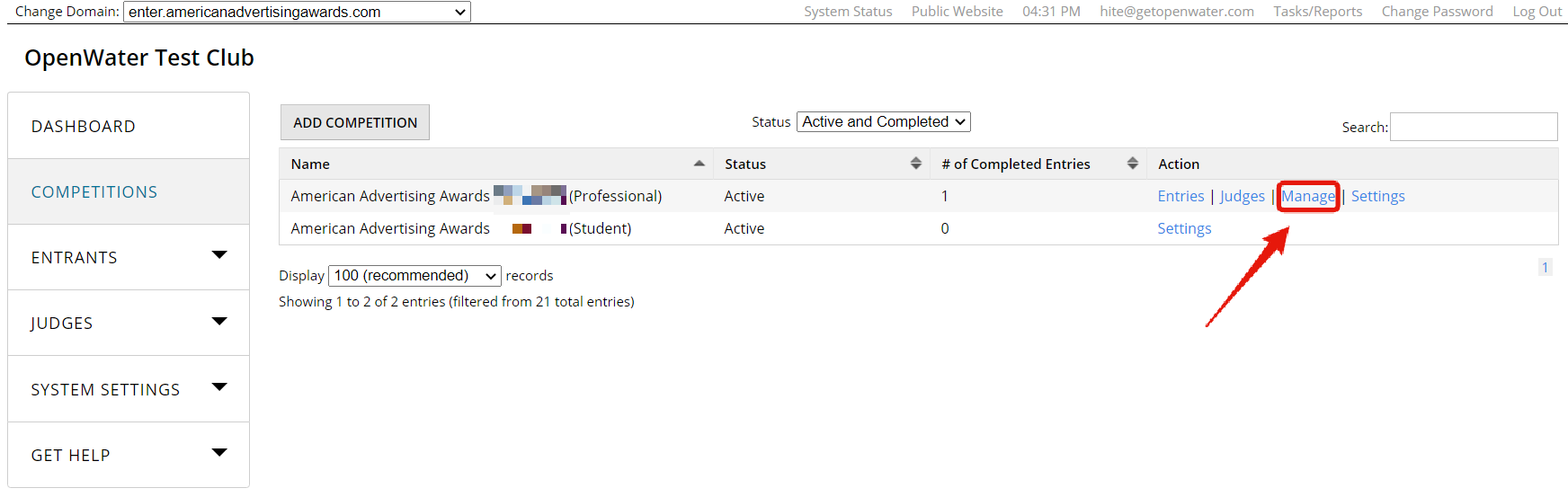The height and width of the screenshot is (497, 1568).
Task: Open Judges for Professional competition
Action: (x=1242, y=196)
